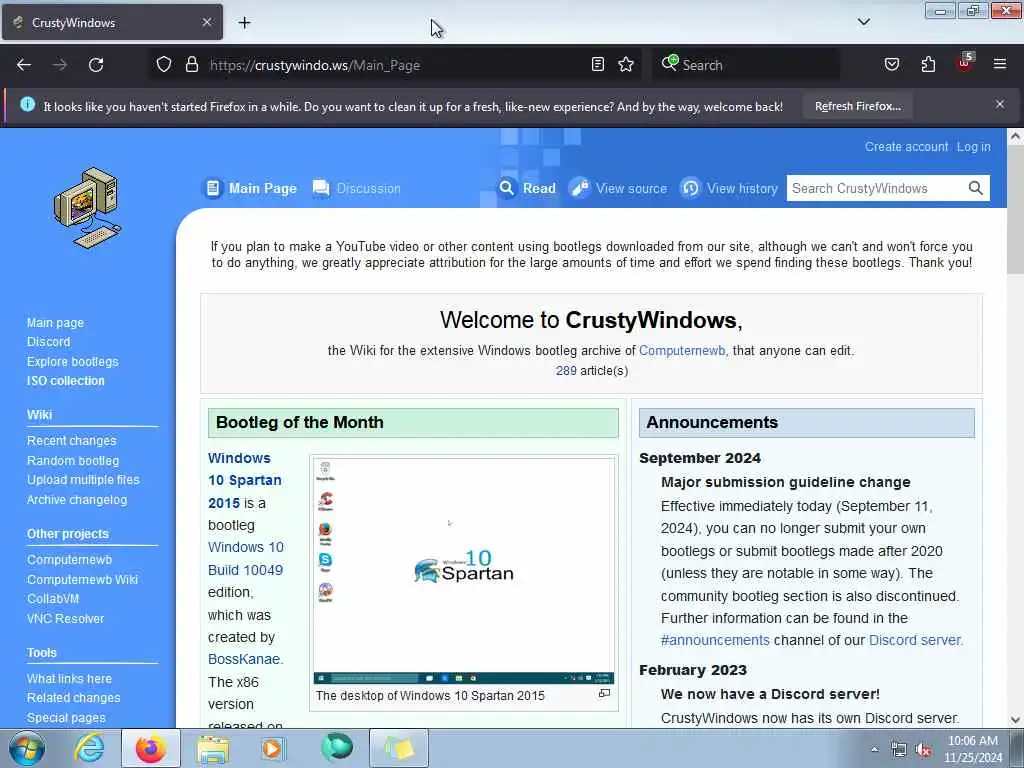
Task: Open Recent changes in the sidebar
Action: [x=71, y=441]
